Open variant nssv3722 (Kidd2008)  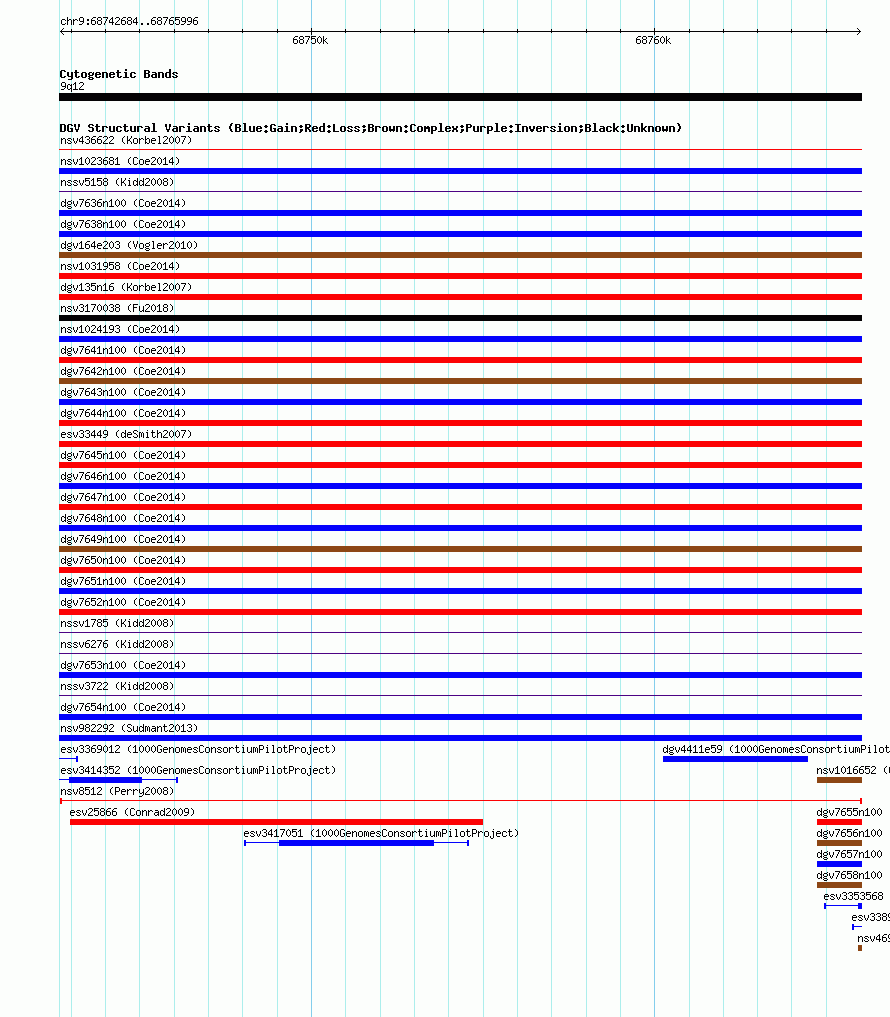pos(117,686)
